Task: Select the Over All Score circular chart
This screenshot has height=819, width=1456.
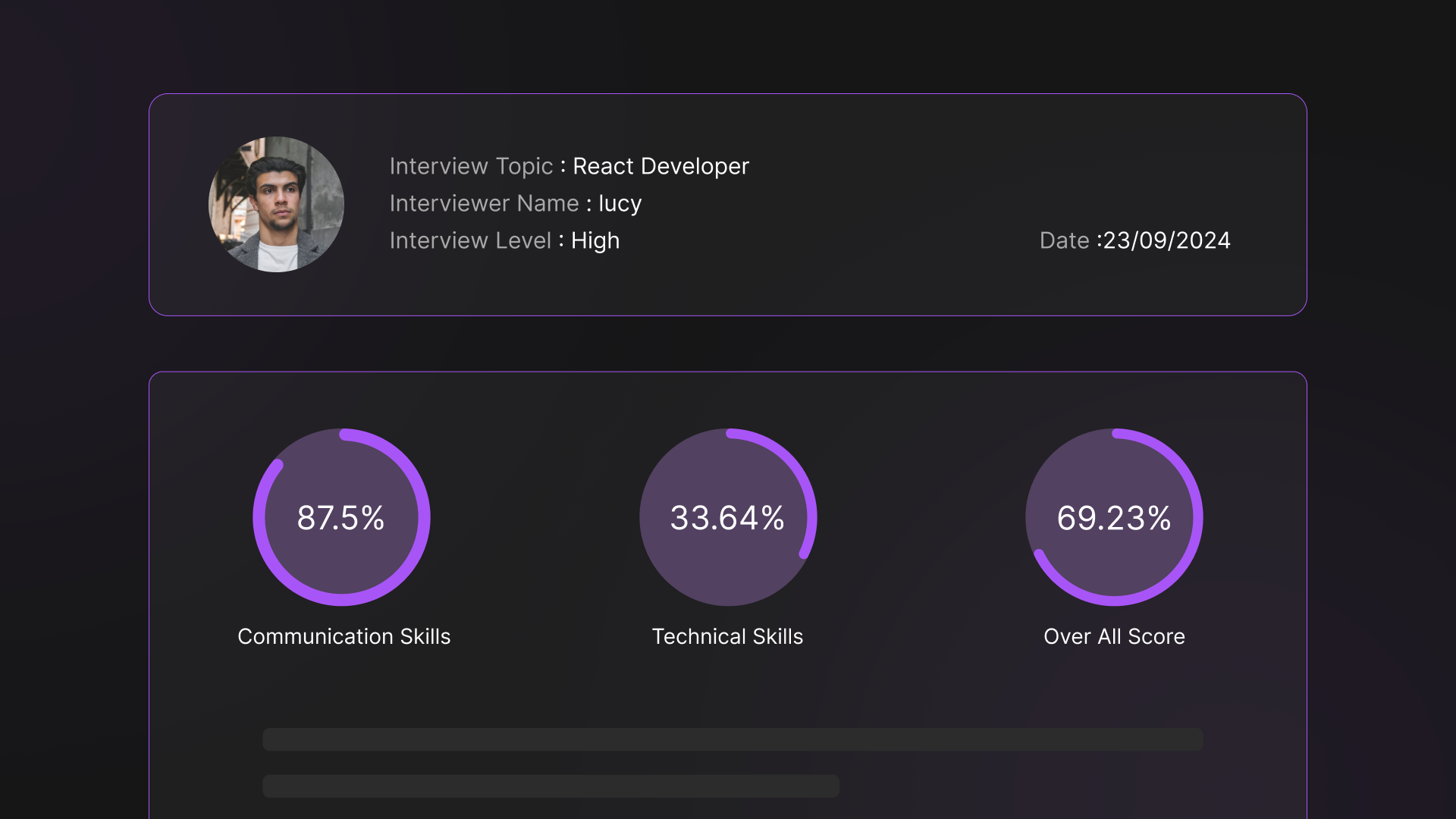Action: click(x=1112, y=518)
